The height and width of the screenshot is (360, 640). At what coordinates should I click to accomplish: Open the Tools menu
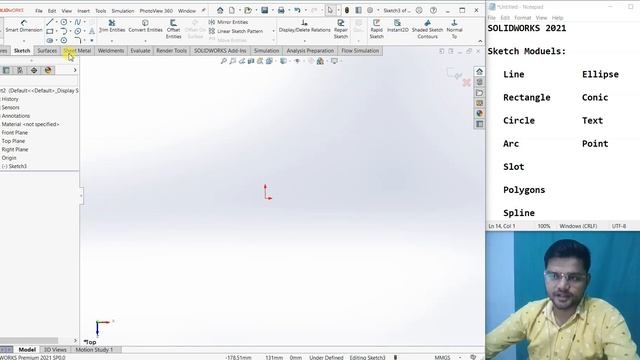point(100,11)
